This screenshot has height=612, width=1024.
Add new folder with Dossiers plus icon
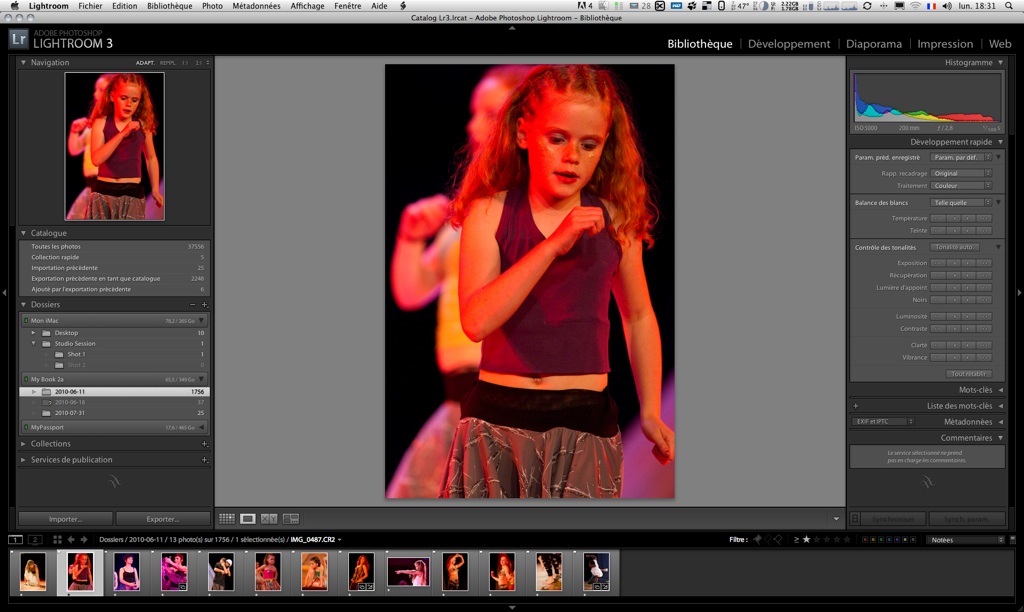click(204, 304)
